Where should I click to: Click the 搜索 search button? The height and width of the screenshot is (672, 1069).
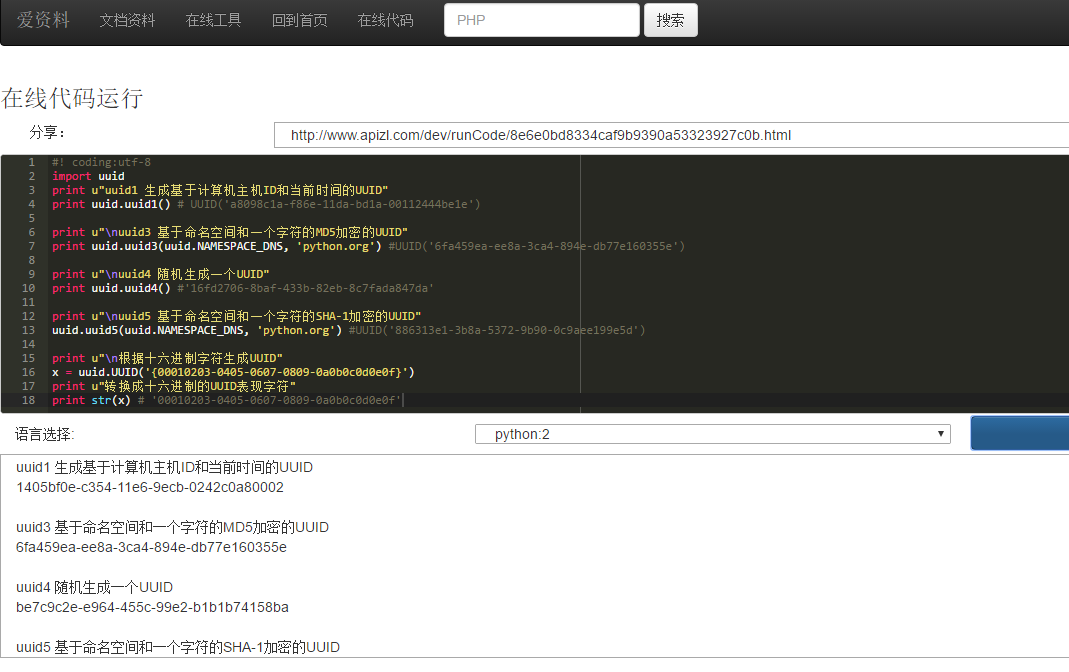click(x=670, y=20)
